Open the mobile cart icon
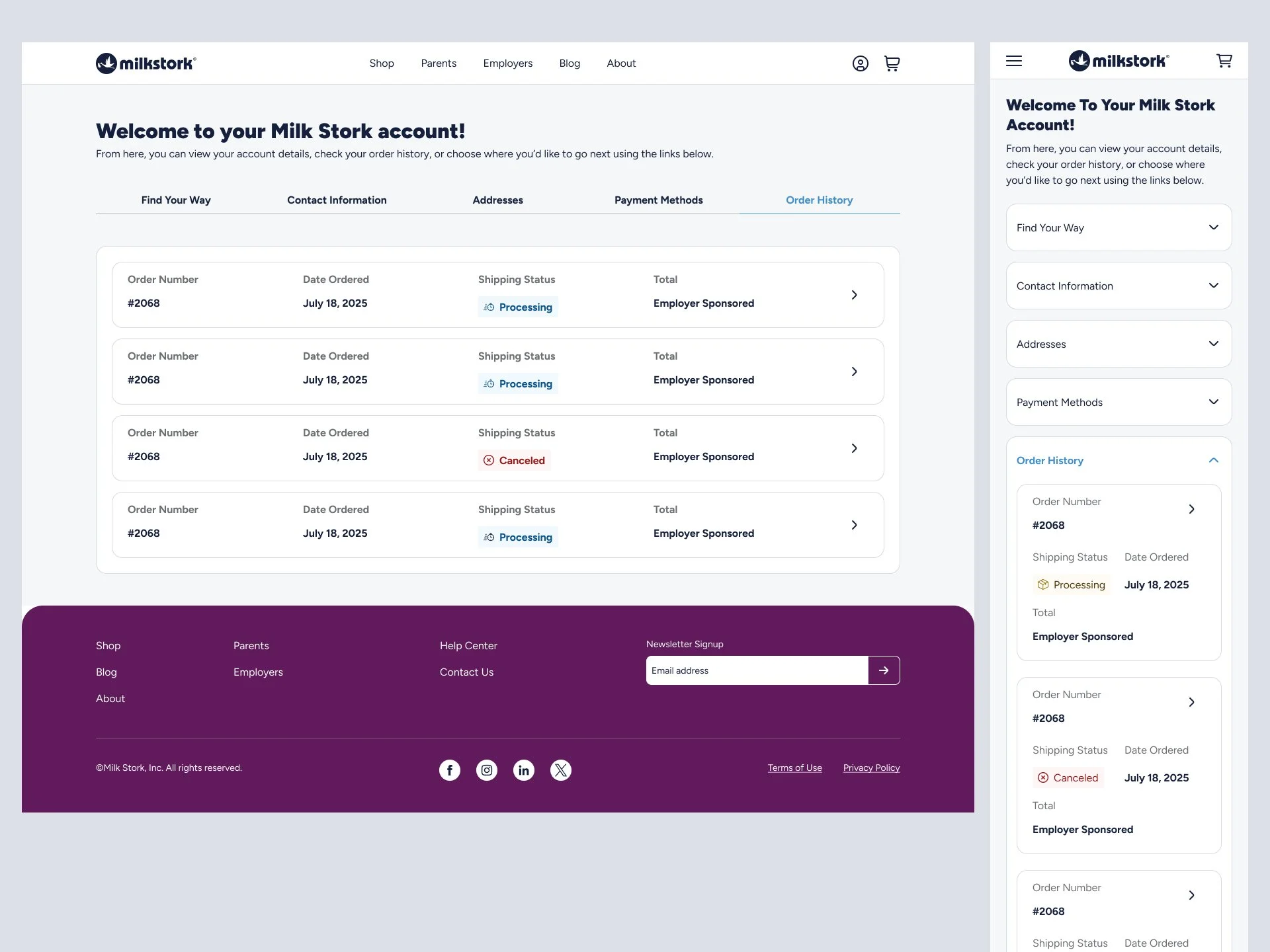The height and width of the screenshot is (952, 1270). click(x=1224, y=60)
